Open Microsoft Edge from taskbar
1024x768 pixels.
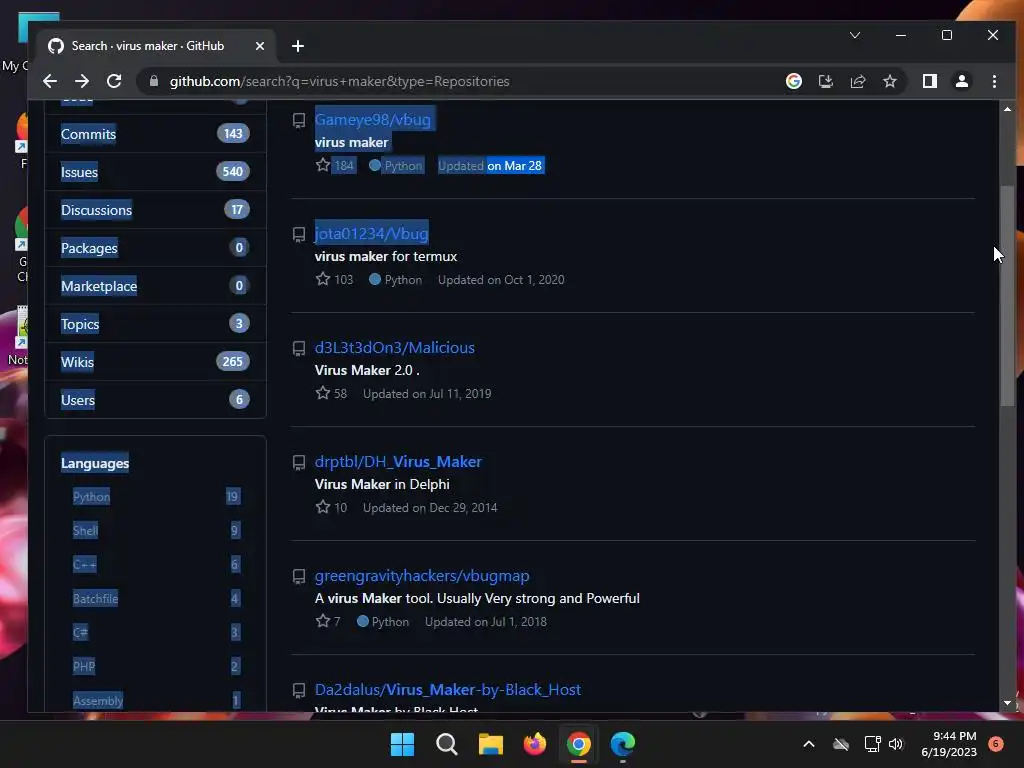(622, 744)
